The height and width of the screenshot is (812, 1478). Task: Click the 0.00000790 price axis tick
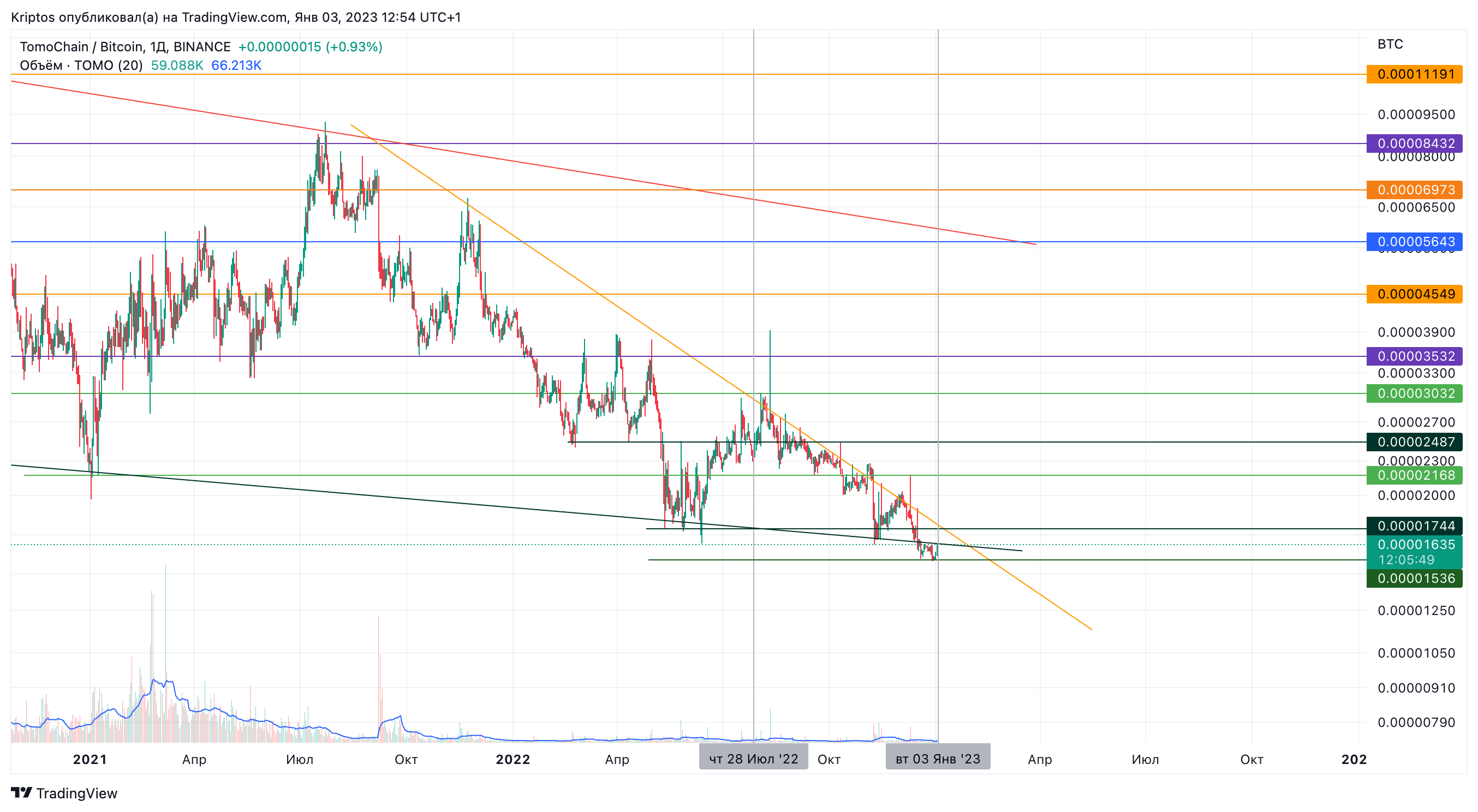pos(1416,722)
